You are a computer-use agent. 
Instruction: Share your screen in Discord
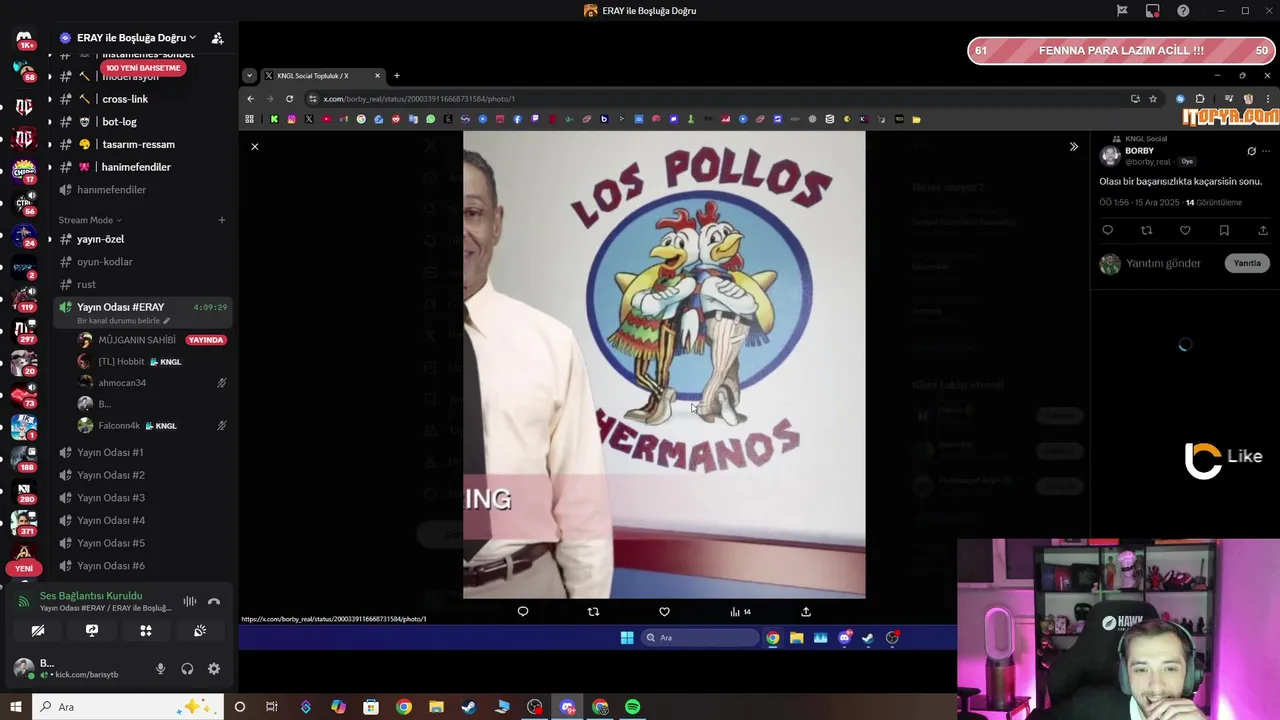click(92, 631)
